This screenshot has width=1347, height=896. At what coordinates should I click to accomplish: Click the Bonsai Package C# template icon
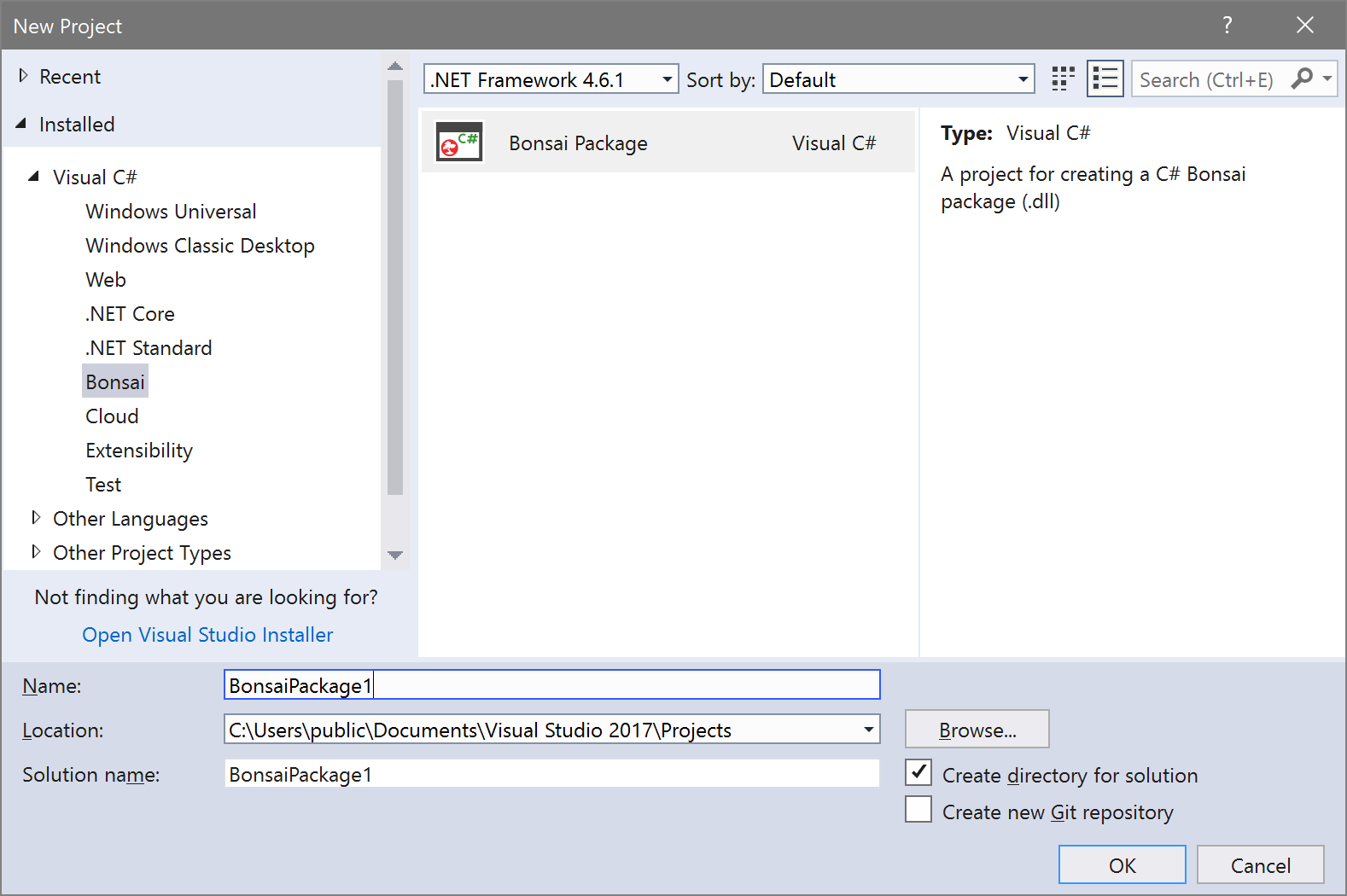(x=459, y=143)
